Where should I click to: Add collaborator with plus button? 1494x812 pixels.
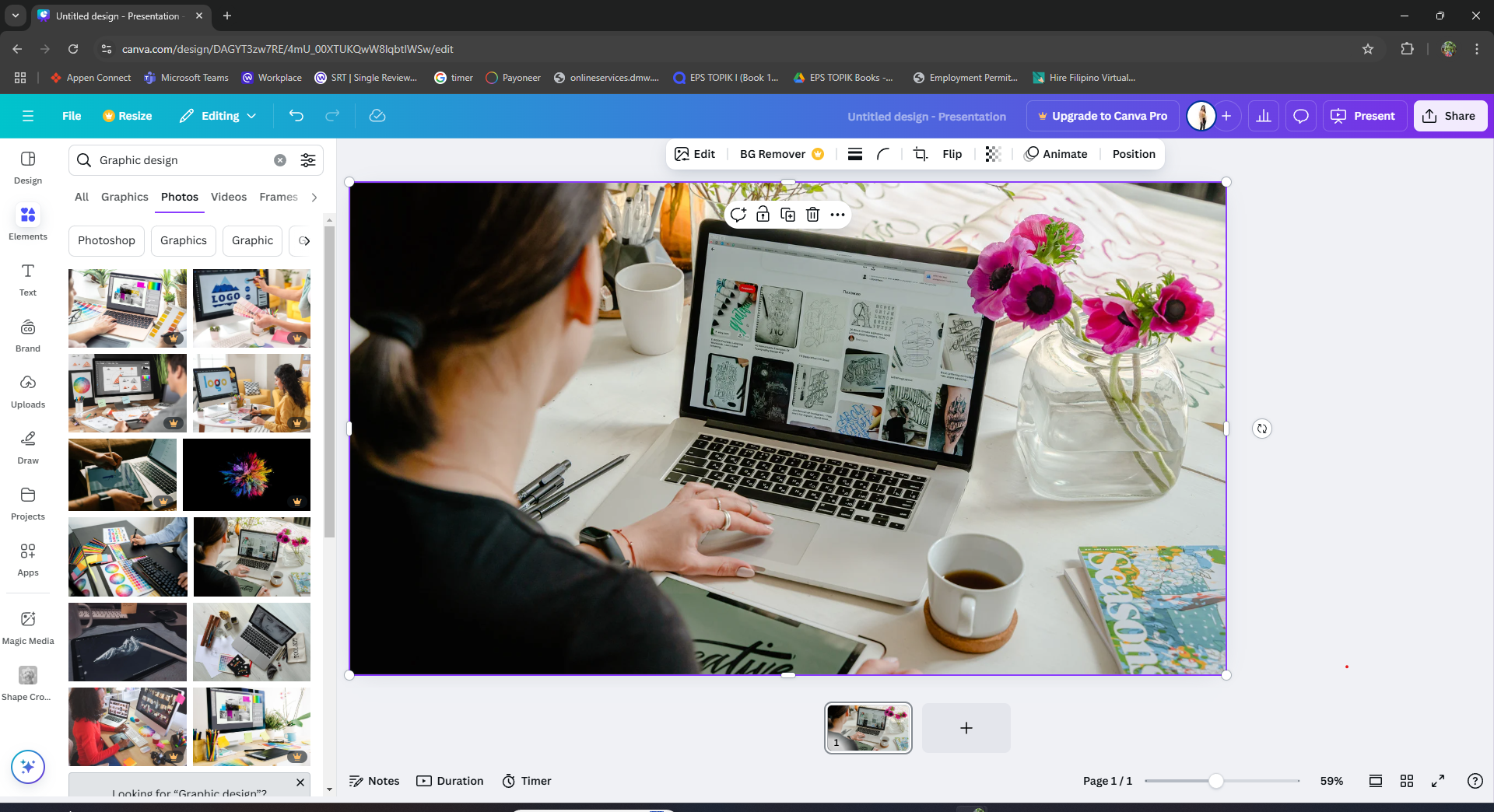point(1226,116)
